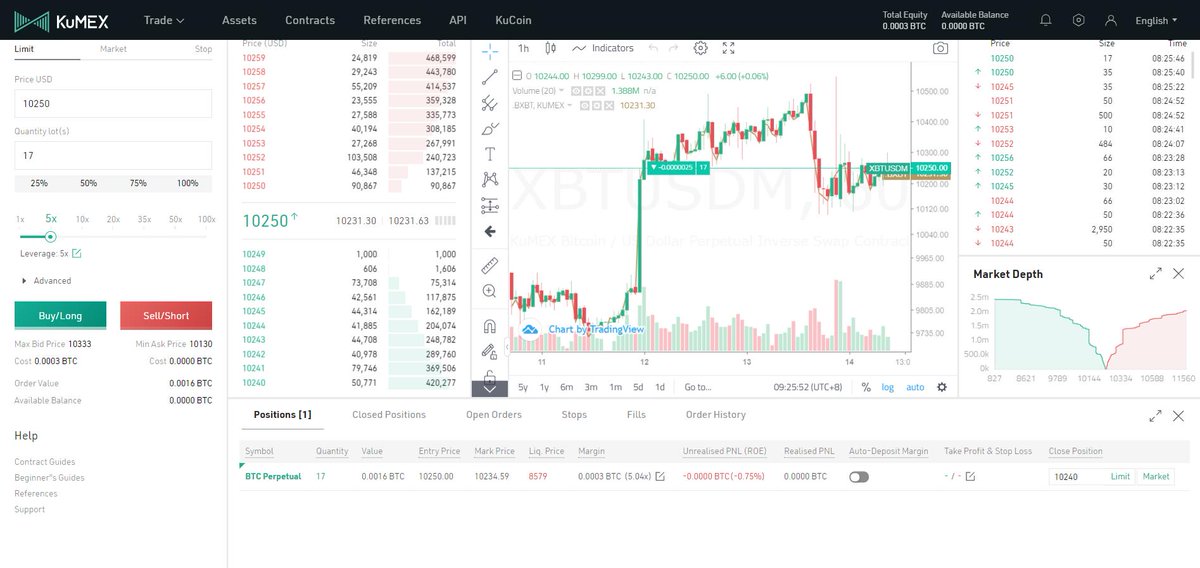Open the Order History tab
Screen dimensions: 1200x568
[x=716, y=414]
